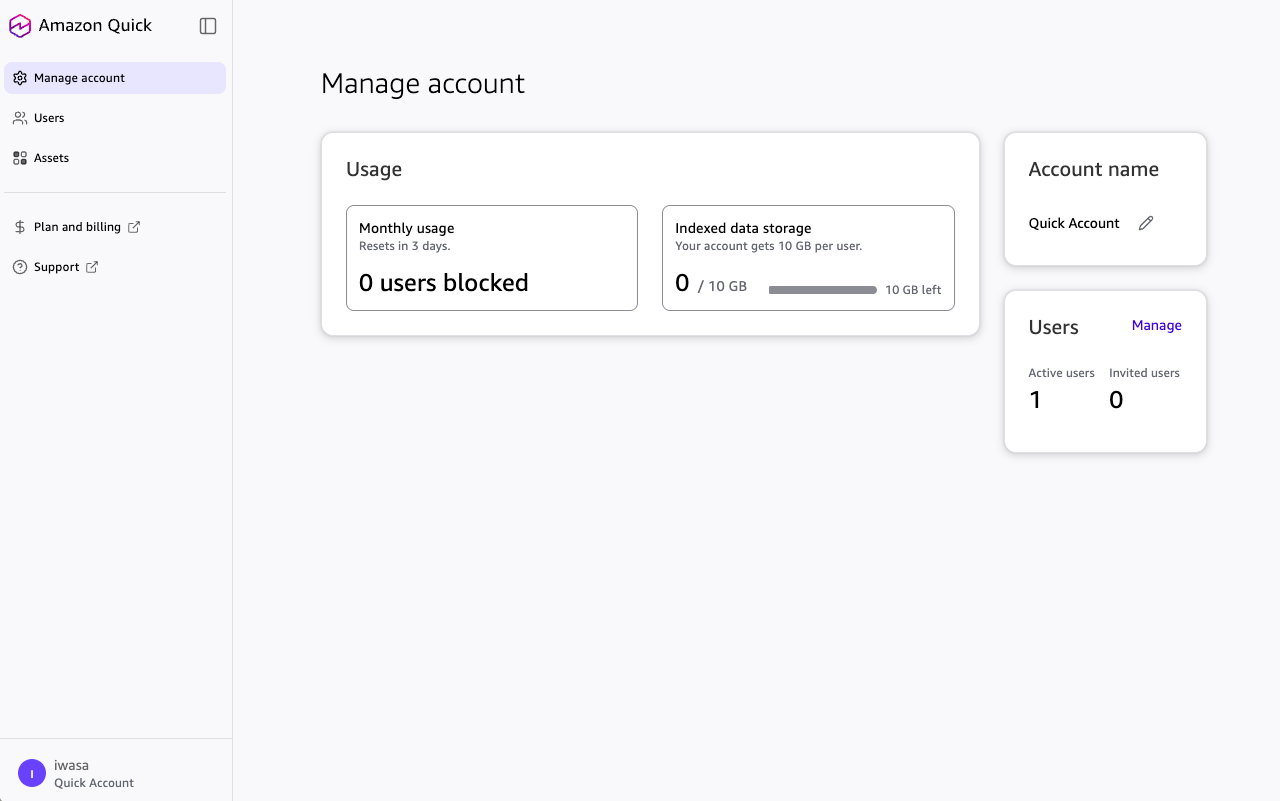Click the purple user avatar labeled I

click(32, 773)
